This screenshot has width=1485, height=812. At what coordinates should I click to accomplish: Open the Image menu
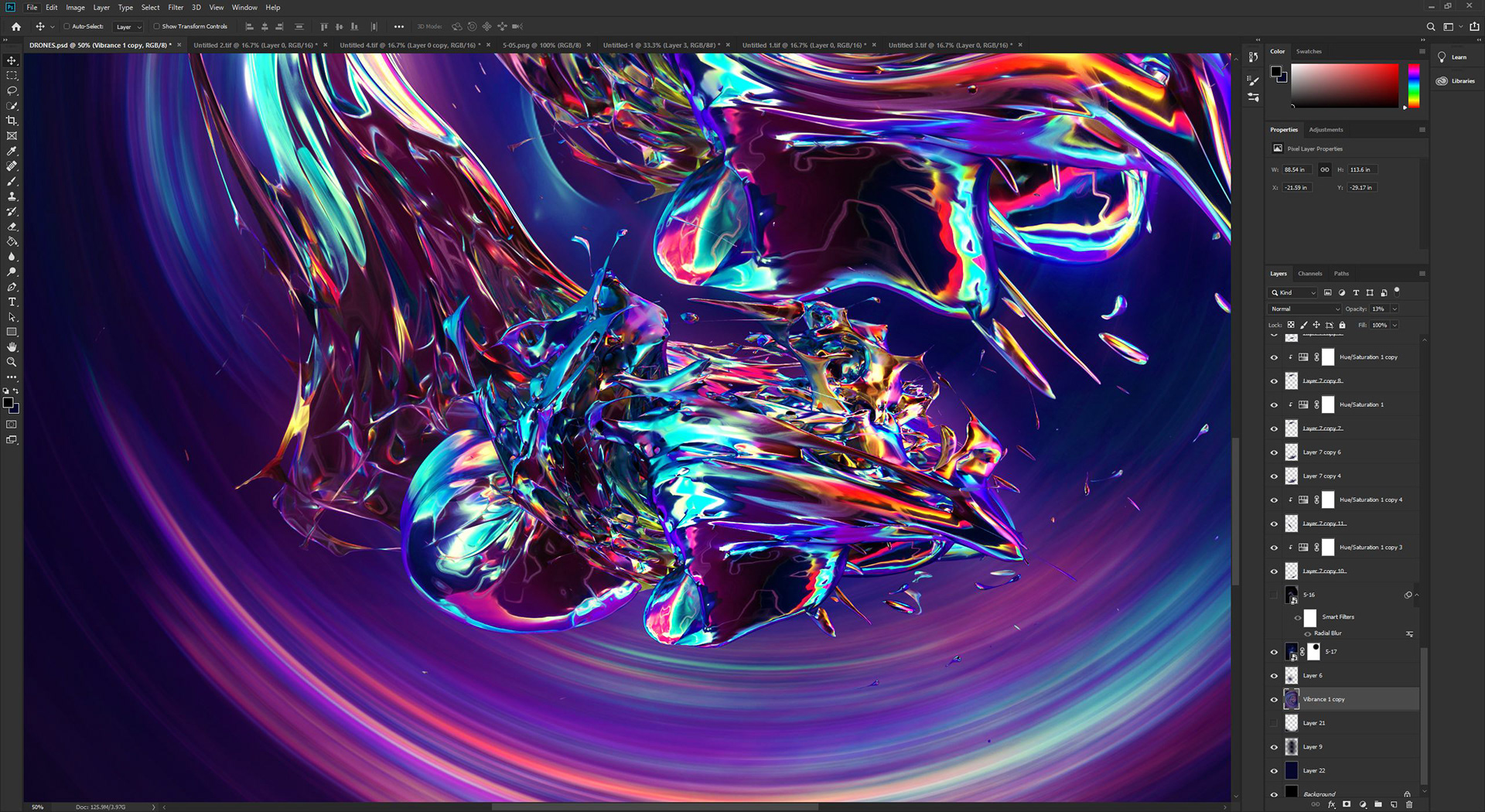(75, 7)
